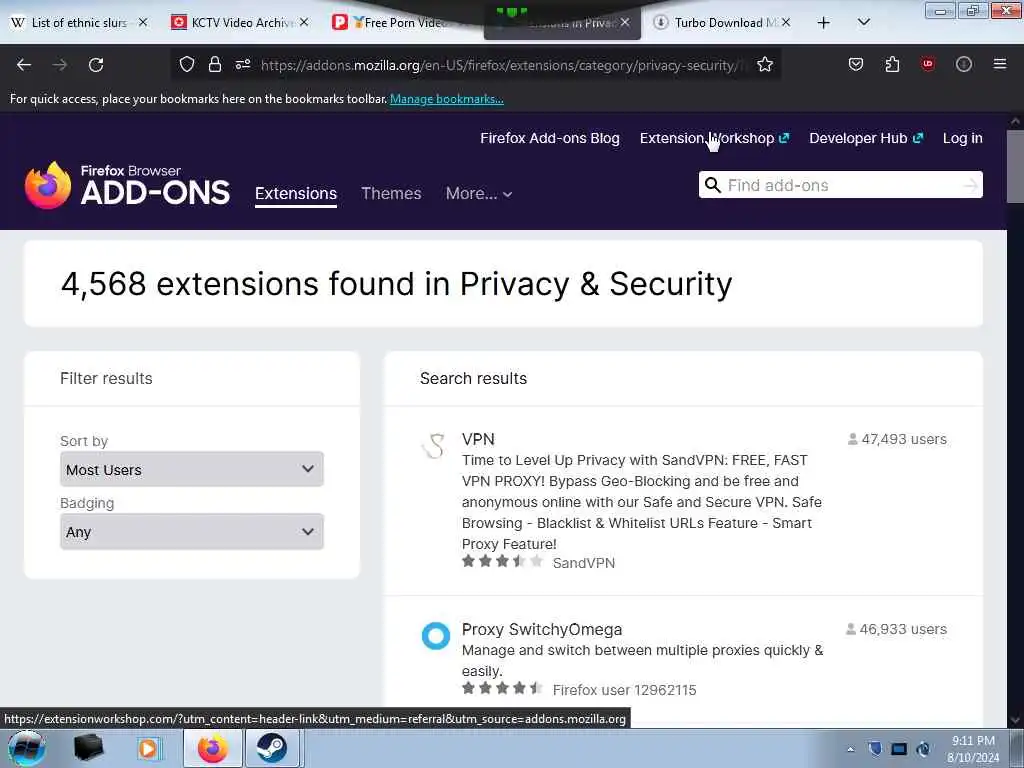Open the Extensions section
The height and width of the screenshot is (768, 1024).
click(296, 193)
